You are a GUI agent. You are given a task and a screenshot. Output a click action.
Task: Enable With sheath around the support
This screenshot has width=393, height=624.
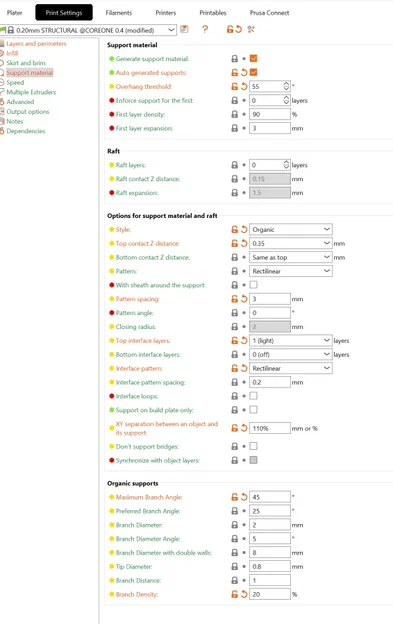pyautogui.click(x=253, y=285)
